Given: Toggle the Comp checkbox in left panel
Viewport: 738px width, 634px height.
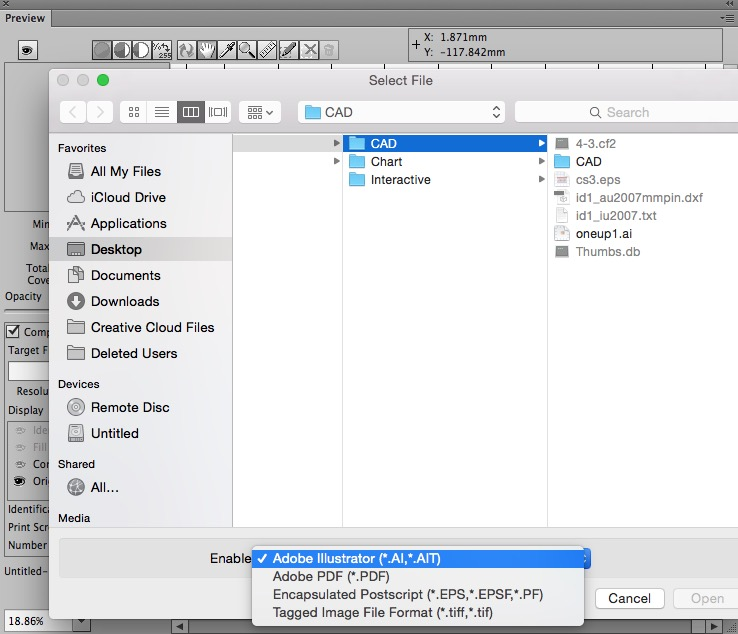Looking at the screenshot, I should [x=14, y=331].
